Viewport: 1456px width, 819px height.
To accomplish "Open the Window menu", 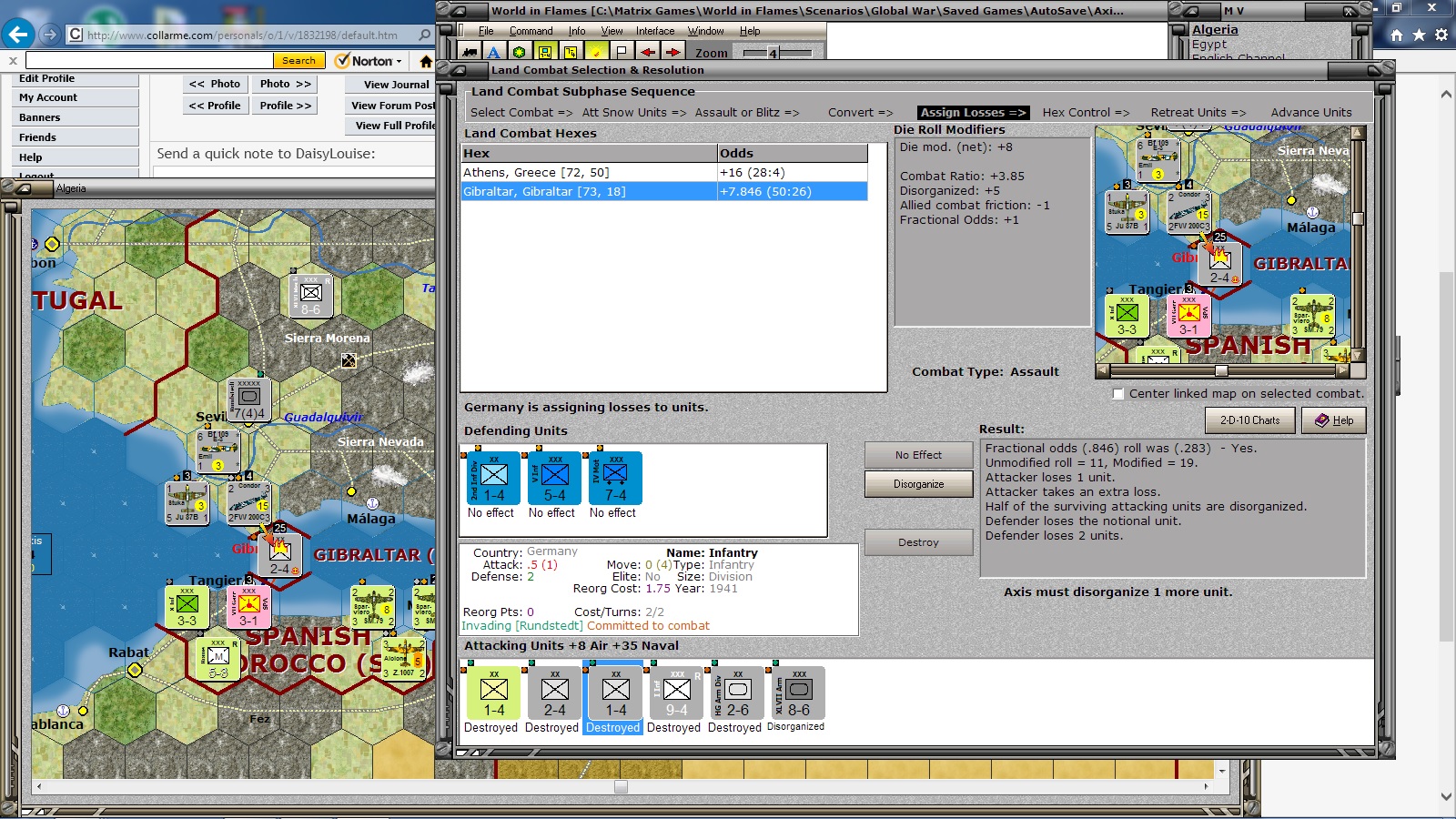I will point(705,31).
